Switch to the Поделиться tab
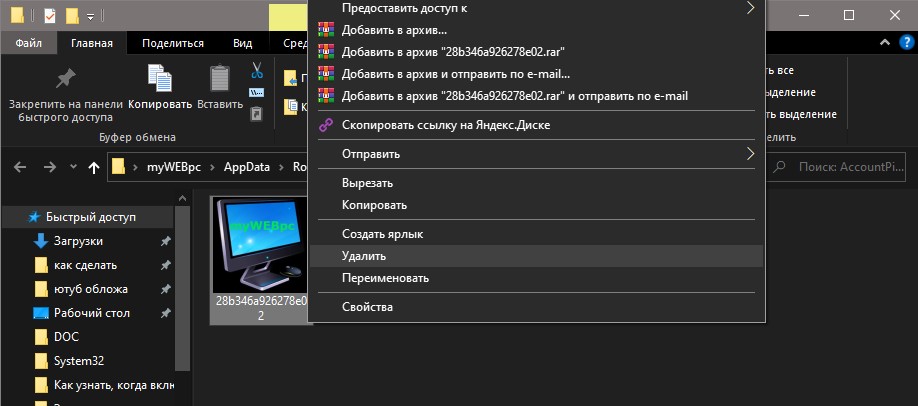The width and height of the screenshot is (918, 406). click(x=173, y=43)
